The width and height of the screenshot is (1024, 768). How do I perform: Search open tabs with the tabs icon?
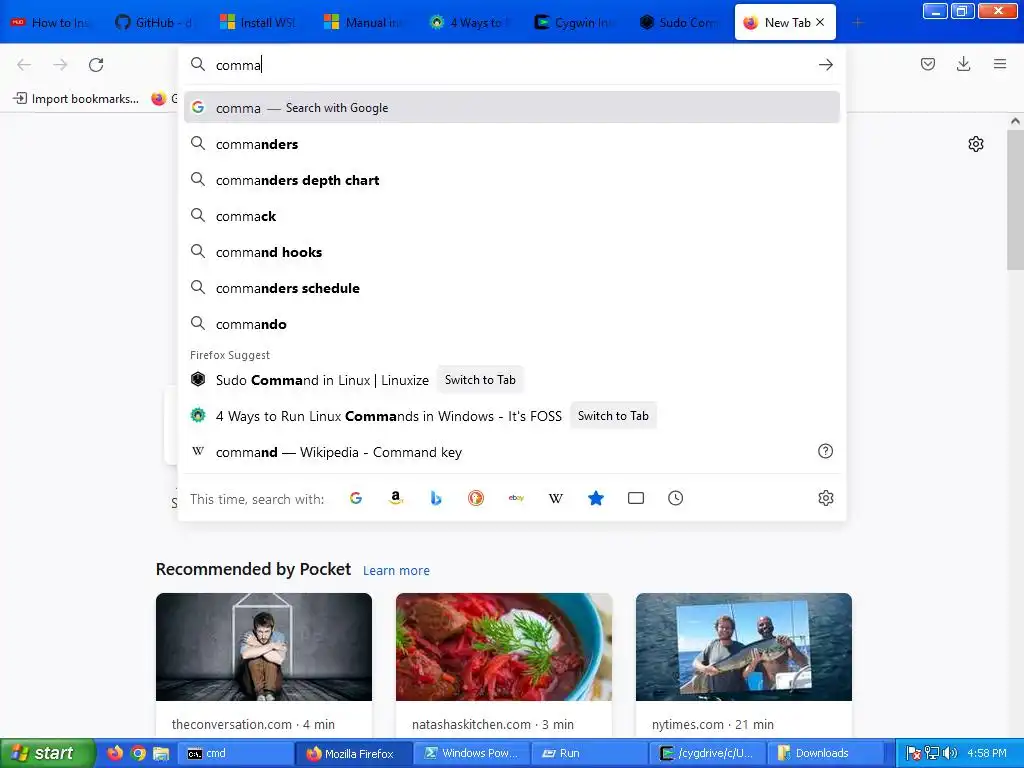tap(635, 498)
